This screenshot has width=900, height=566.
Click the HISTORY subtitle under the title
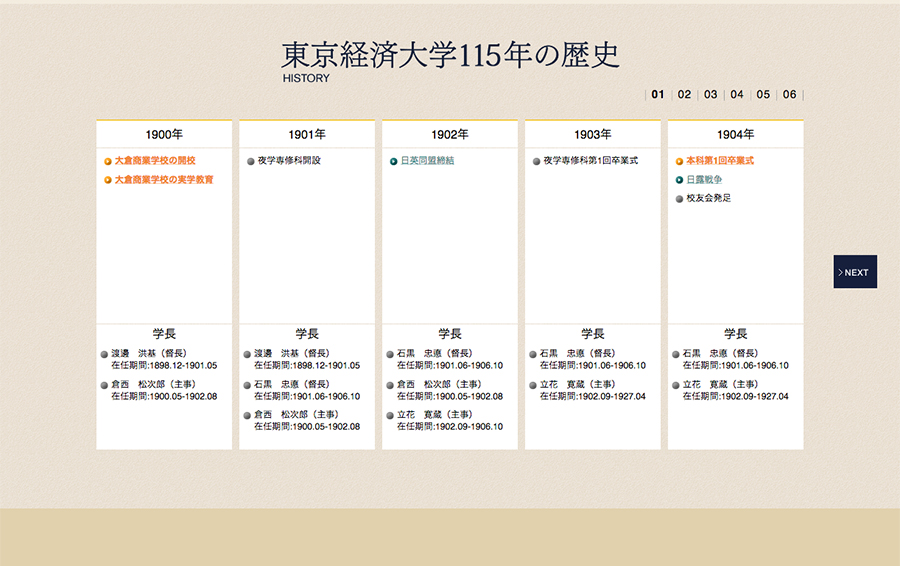click(x=306, y=78)
